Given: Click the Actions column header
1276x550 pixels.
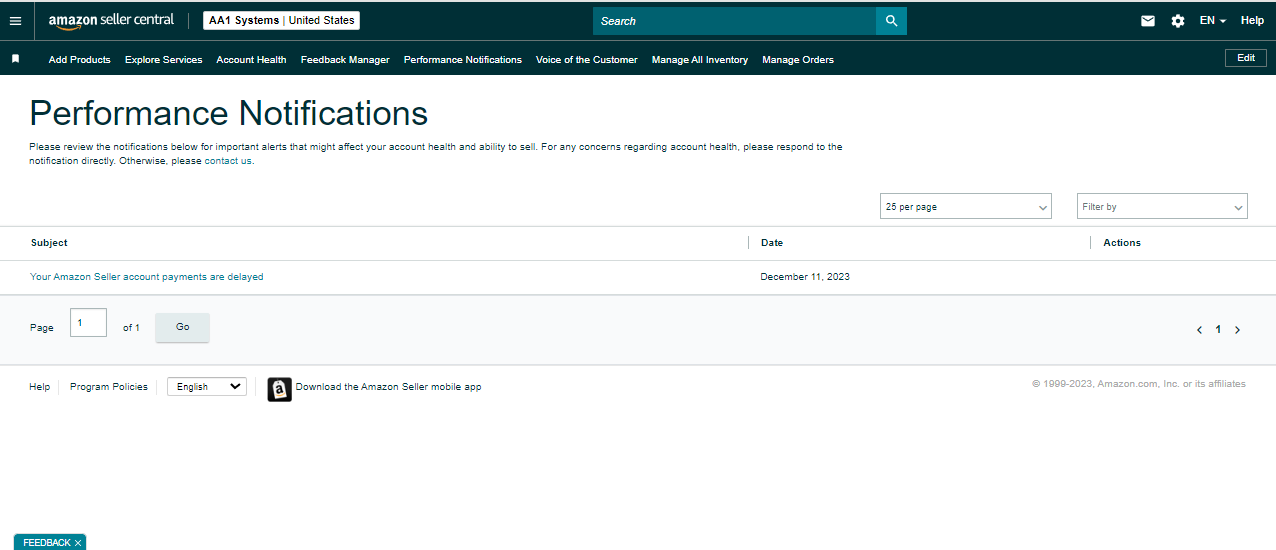Looking at the screenshot, I should point(1122,243).
